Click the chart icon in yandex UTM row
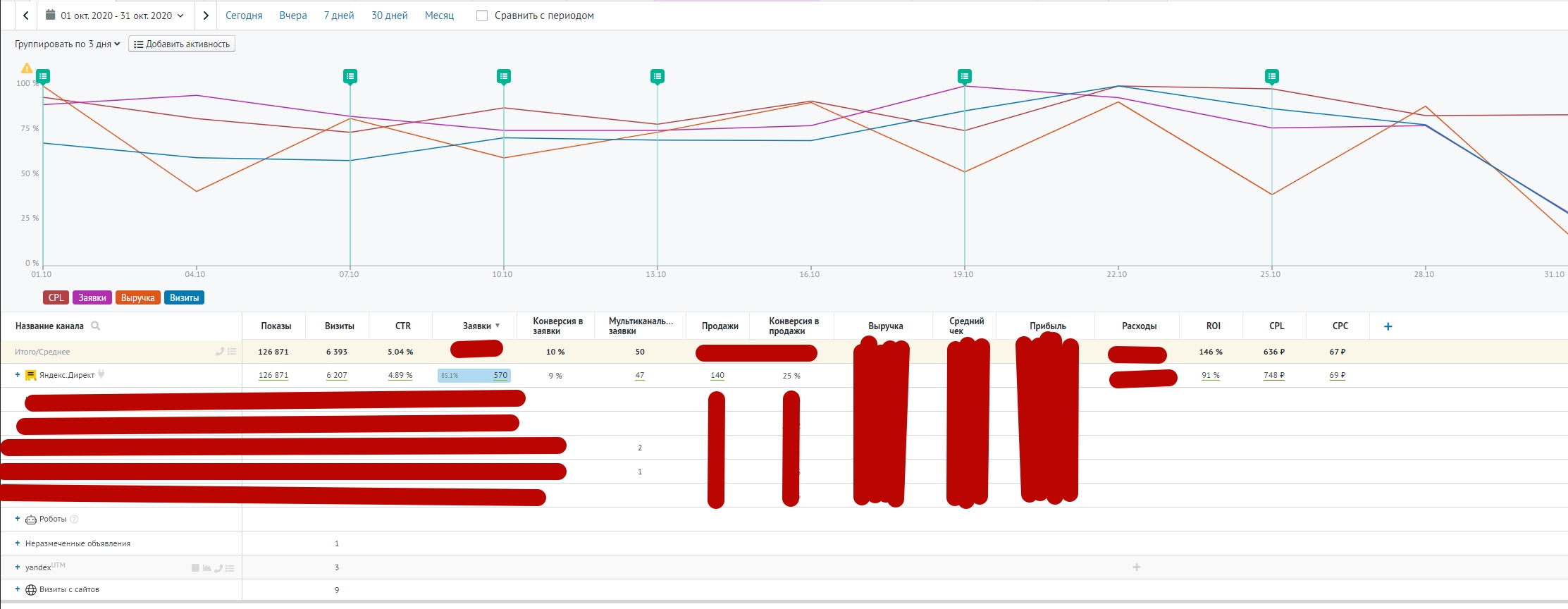The height and width of the screenshot is (609, 1568). tap(206, 568)
